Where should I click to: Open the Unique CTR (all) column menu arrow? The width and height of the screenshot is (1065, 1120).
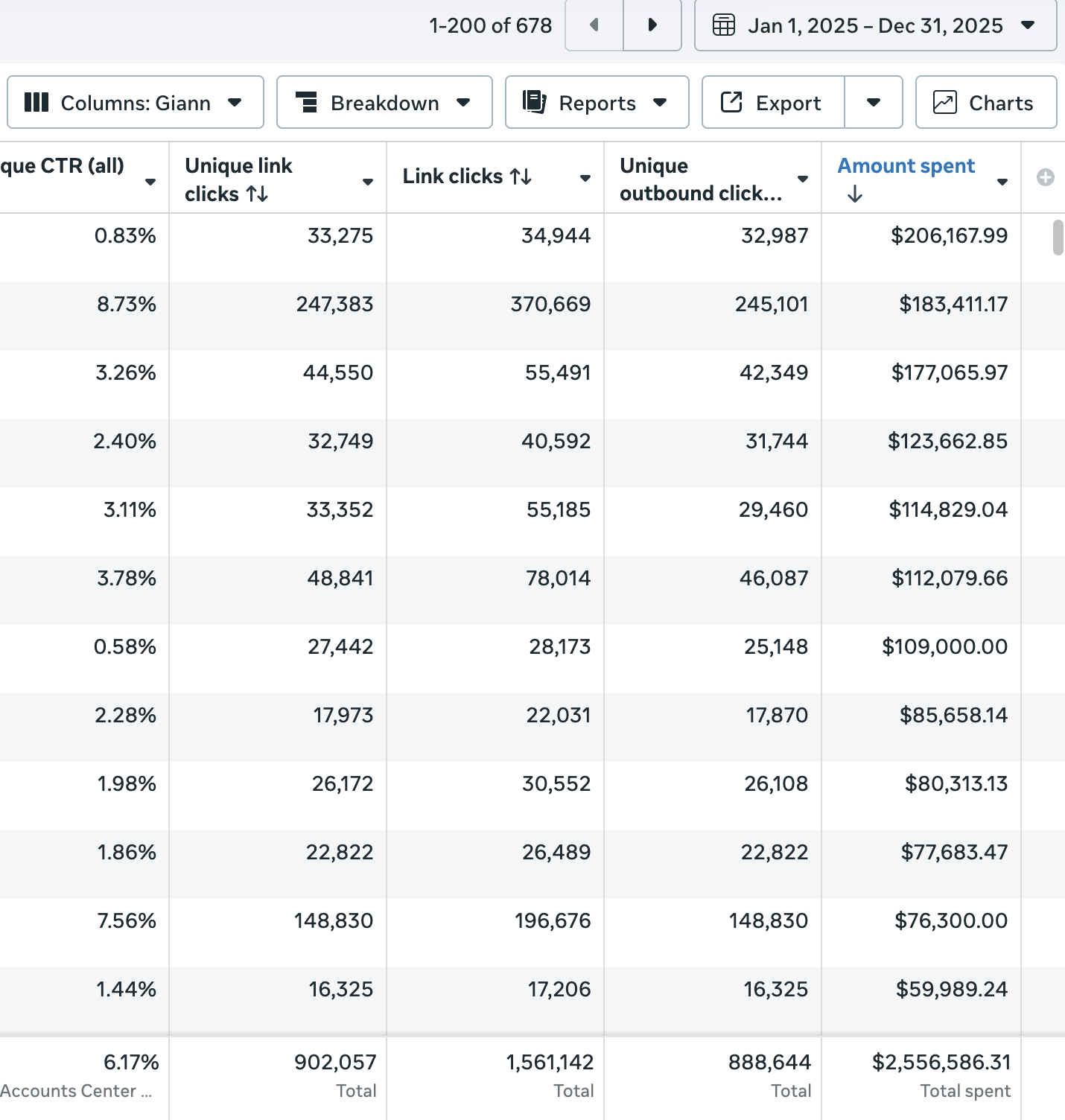[150, 182]
